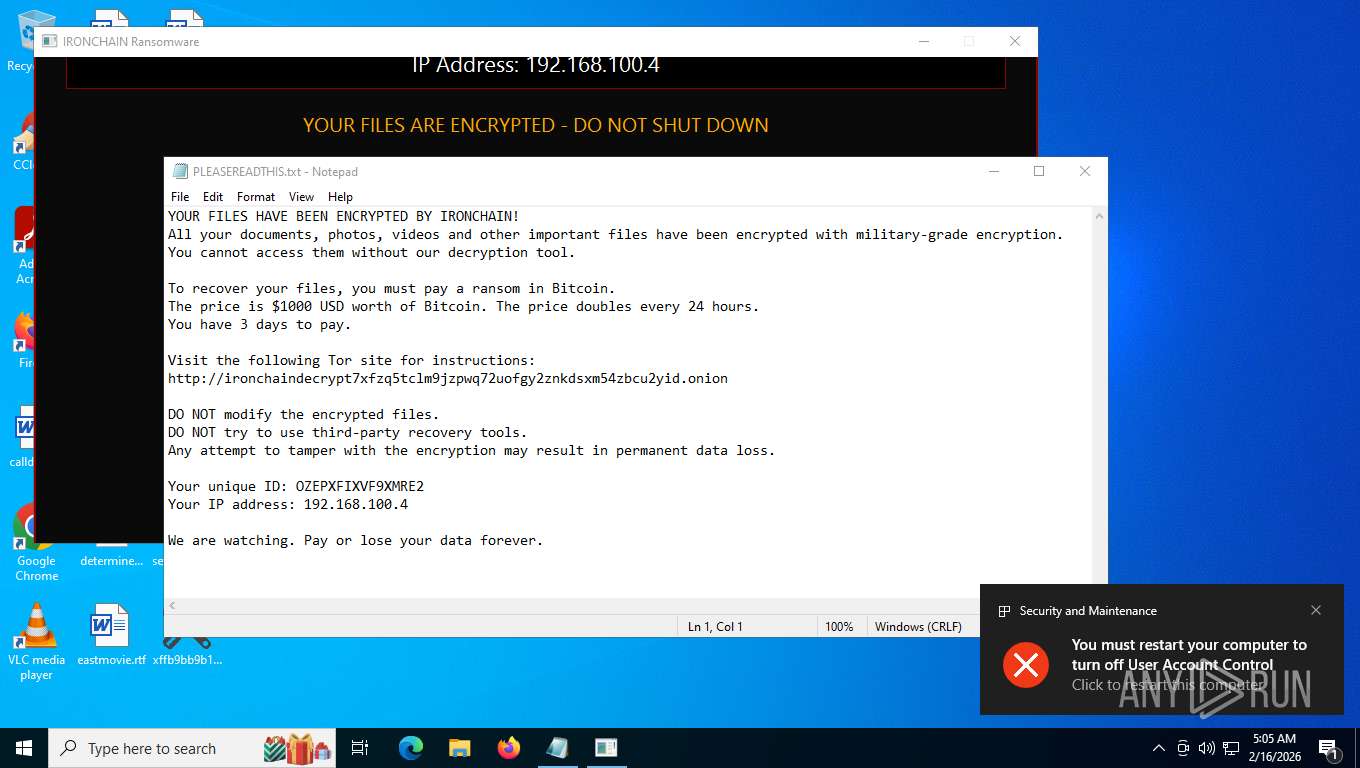Switch to the Notepad taskbar button
The image size is (1360, 768).
tap(557, 748)
